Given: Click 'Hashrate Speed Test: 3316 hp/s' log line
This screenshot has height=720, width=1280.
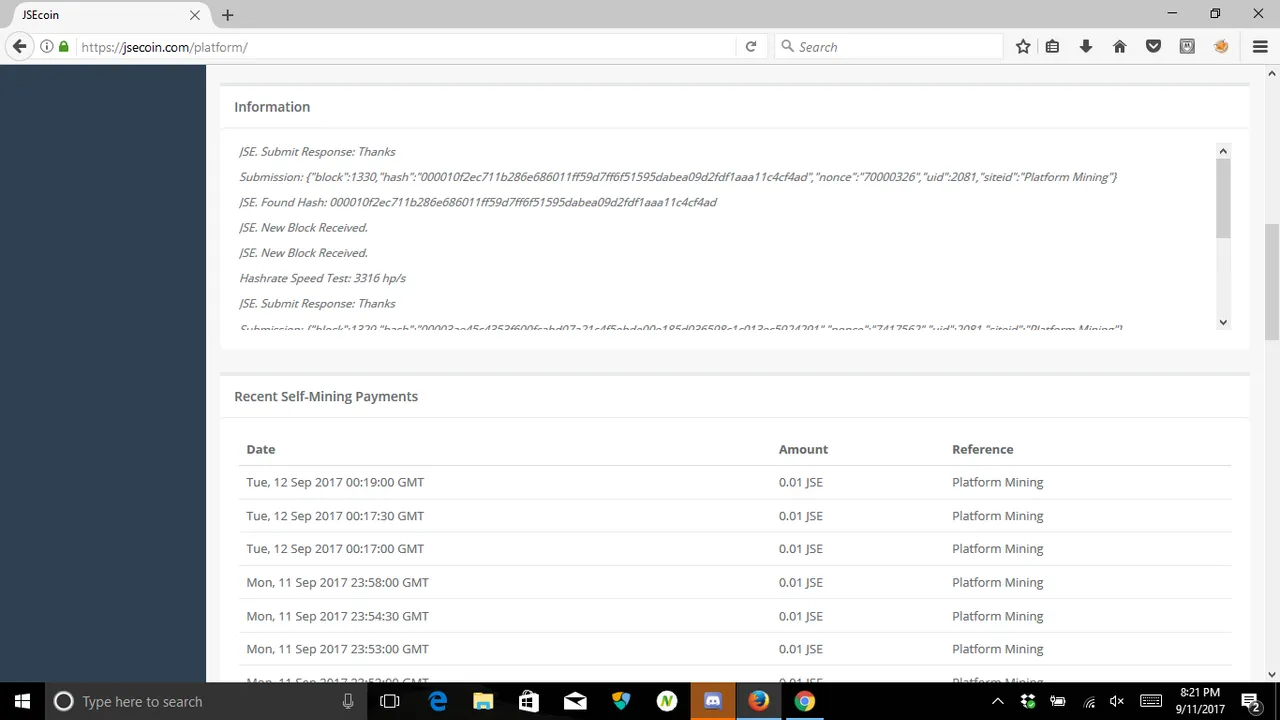Looking at the screenshot, I should click(x=322, y=278).
